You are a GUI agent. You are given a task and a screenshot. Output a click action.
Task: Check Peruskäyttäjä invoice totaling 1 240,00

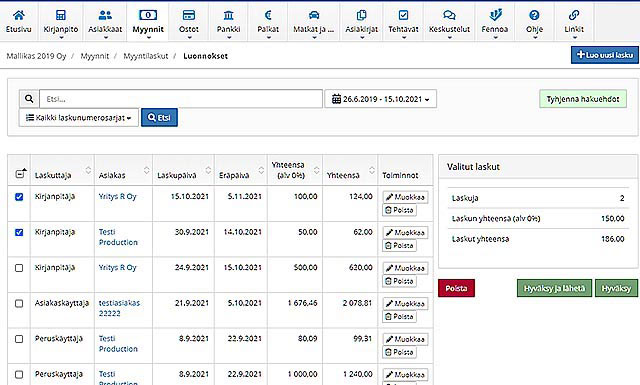(19, 374)
